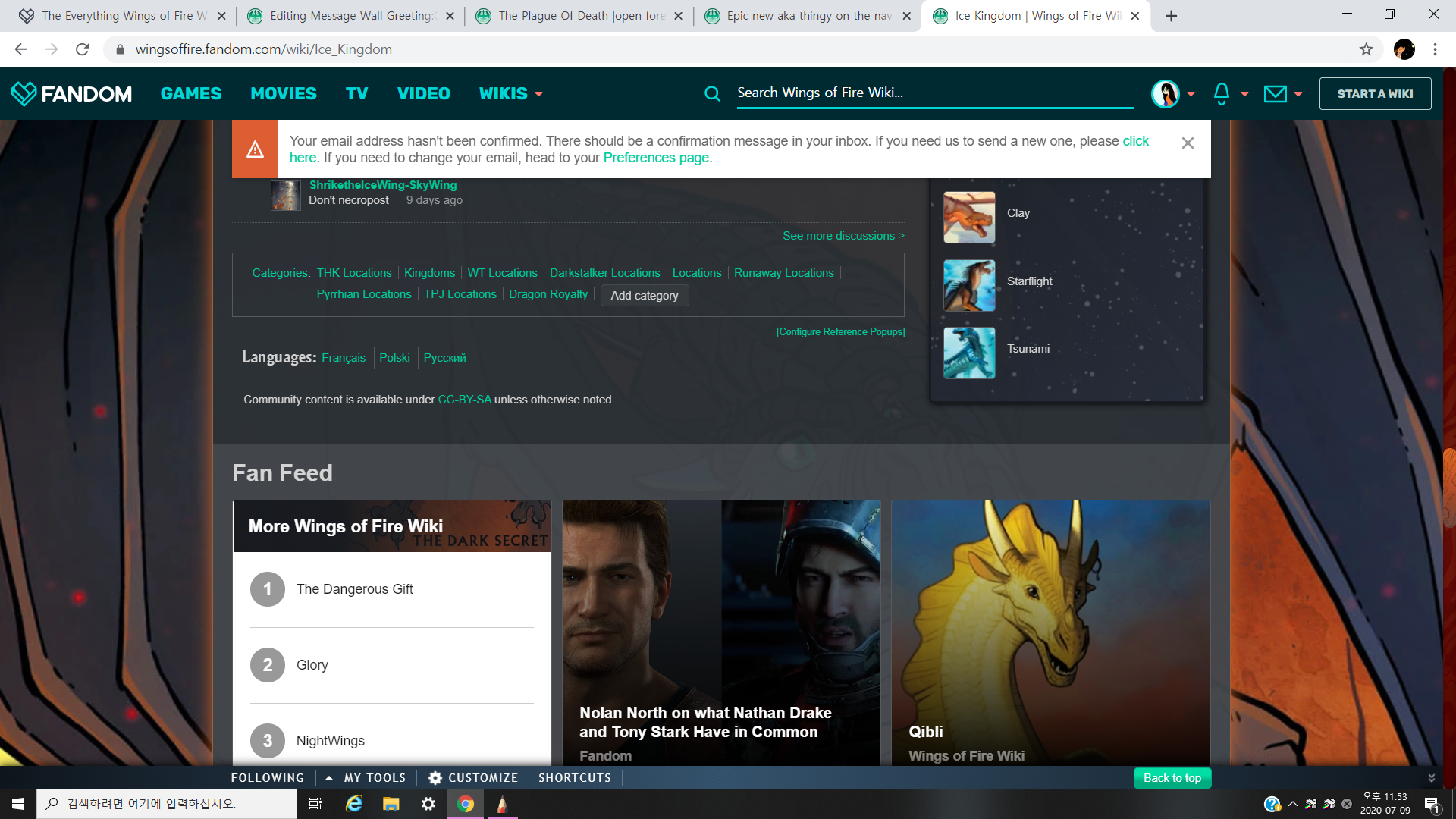The image size is (1456, 819).
Task: Open File Explorer in the taskbar
Action: click(391, 804)
